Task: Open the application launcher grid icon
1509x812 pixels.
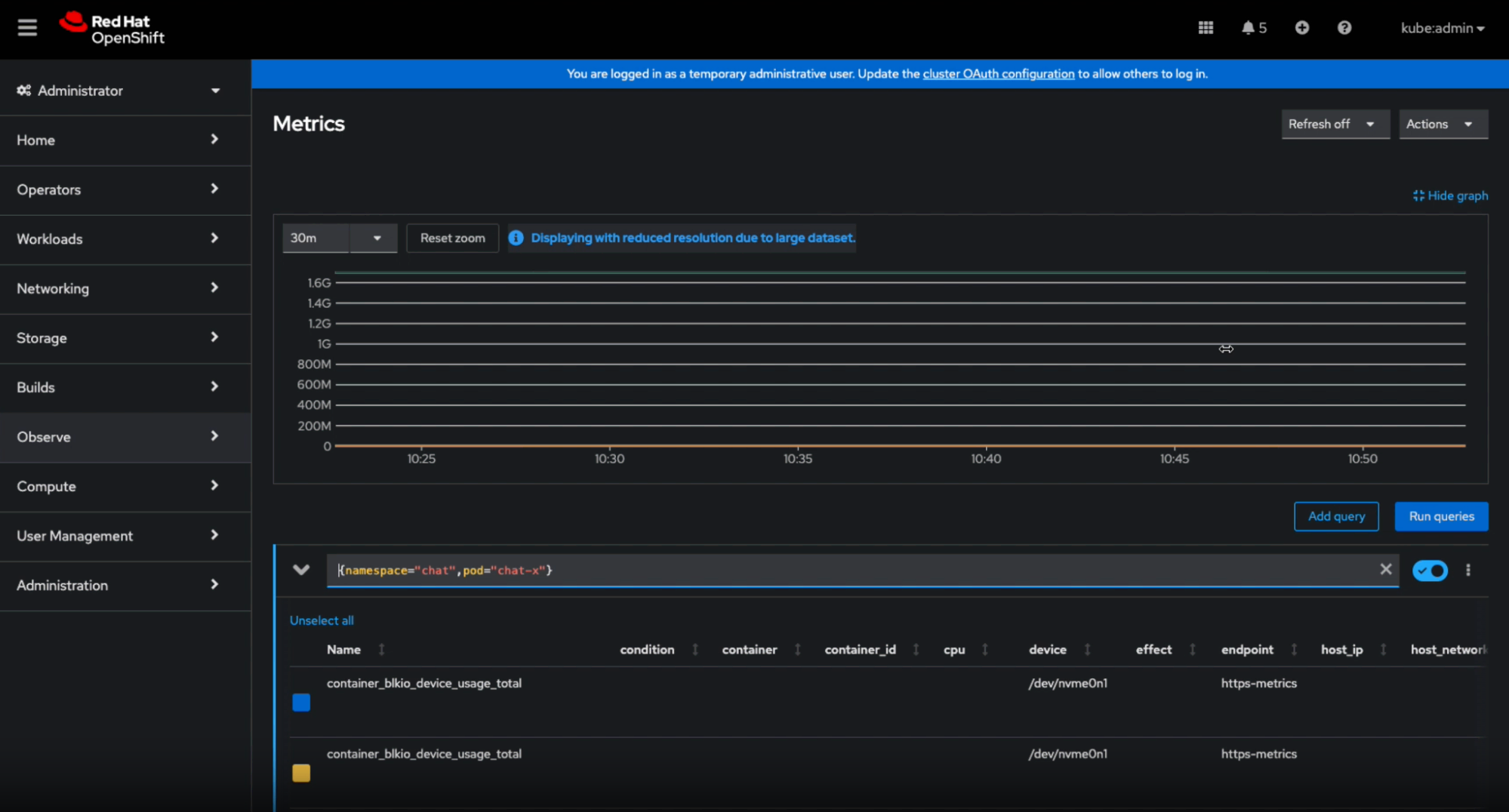Action: [1206, 28]
